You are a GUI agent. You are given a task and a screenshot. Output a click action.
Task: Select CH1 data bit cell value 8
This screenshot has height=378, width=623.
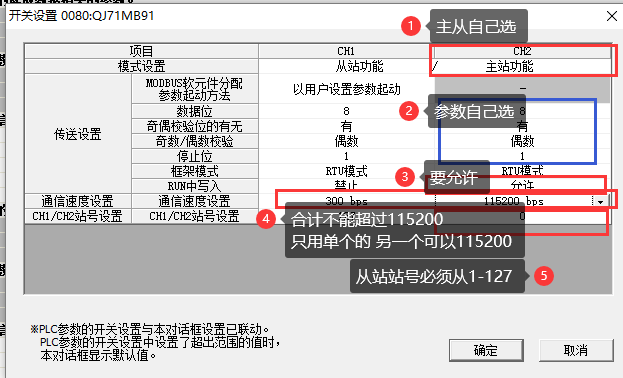point(346,111)
